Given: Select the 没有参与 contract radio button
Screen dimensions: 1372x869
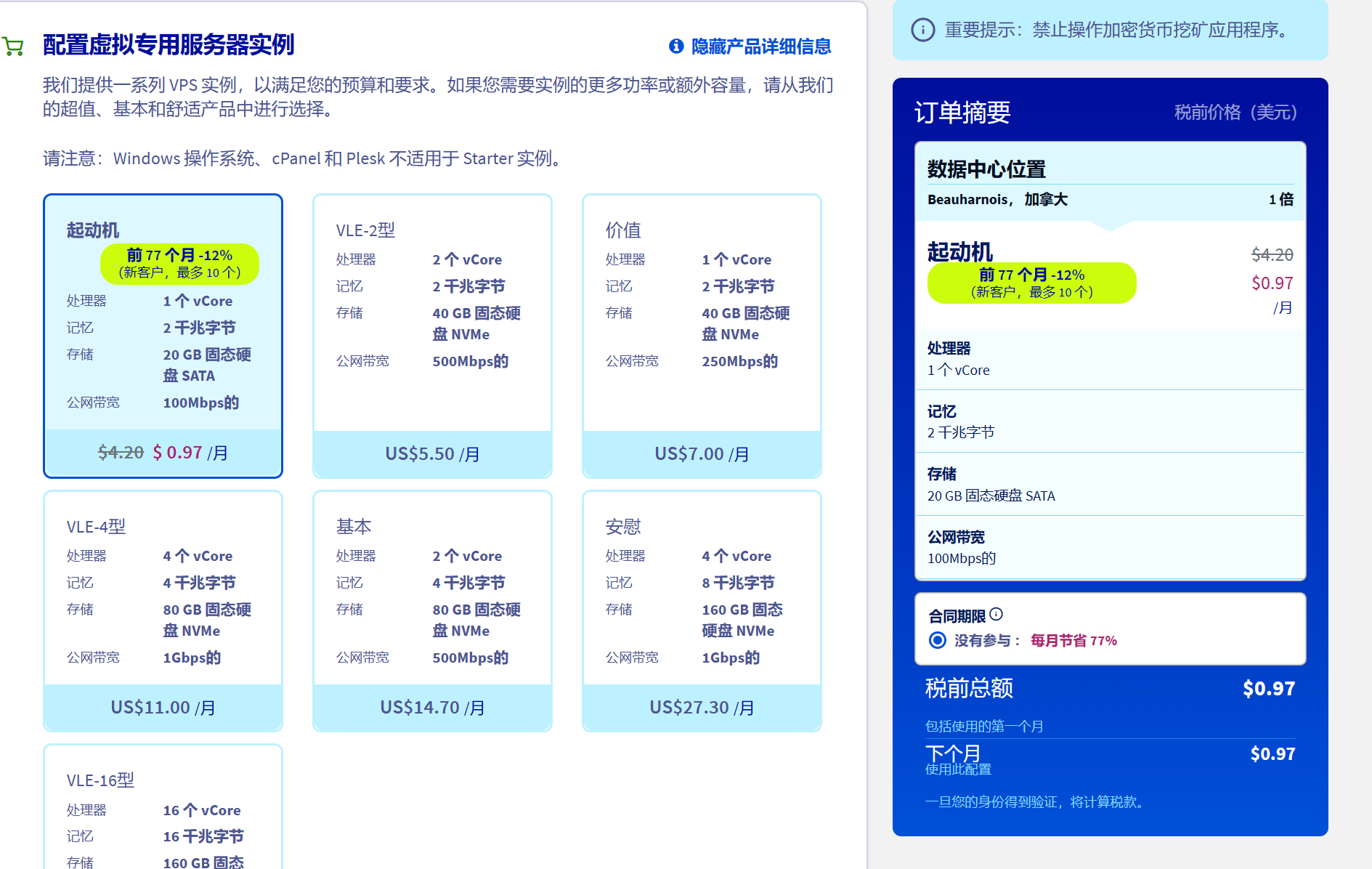Looking at the screenshot, I should pos(938,640).
